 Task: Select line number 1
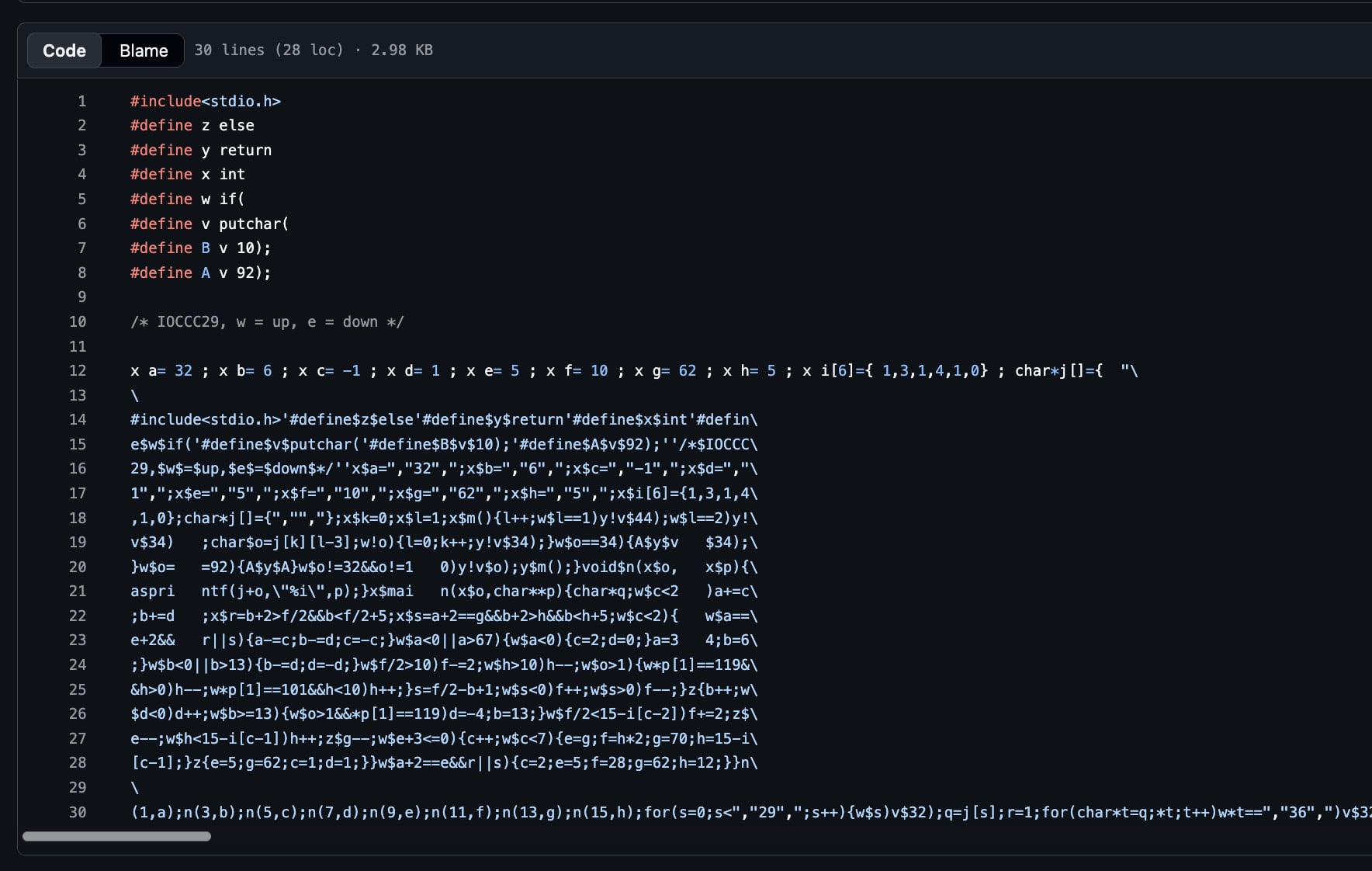[x=81, y=101]
